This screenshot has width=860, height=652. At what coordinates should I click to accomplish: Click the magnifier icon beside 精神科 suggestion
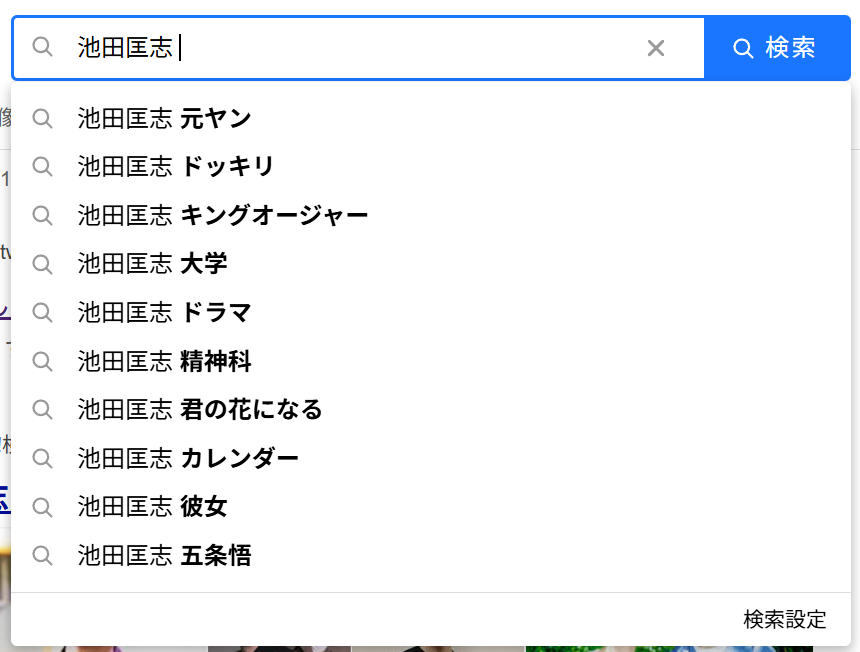tap(42, 361)
